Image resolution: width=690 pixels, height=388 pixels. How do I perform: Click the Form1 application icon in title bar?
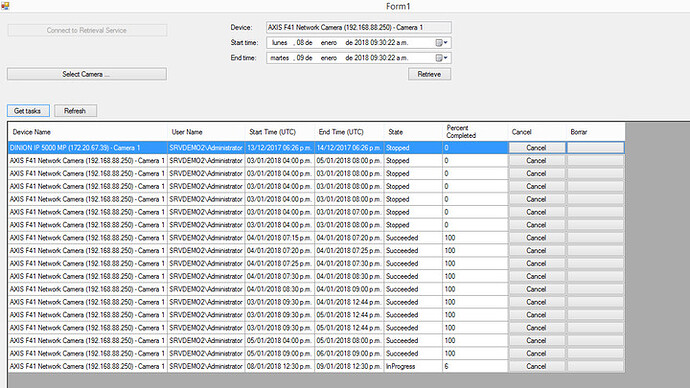tap(5, 6)
